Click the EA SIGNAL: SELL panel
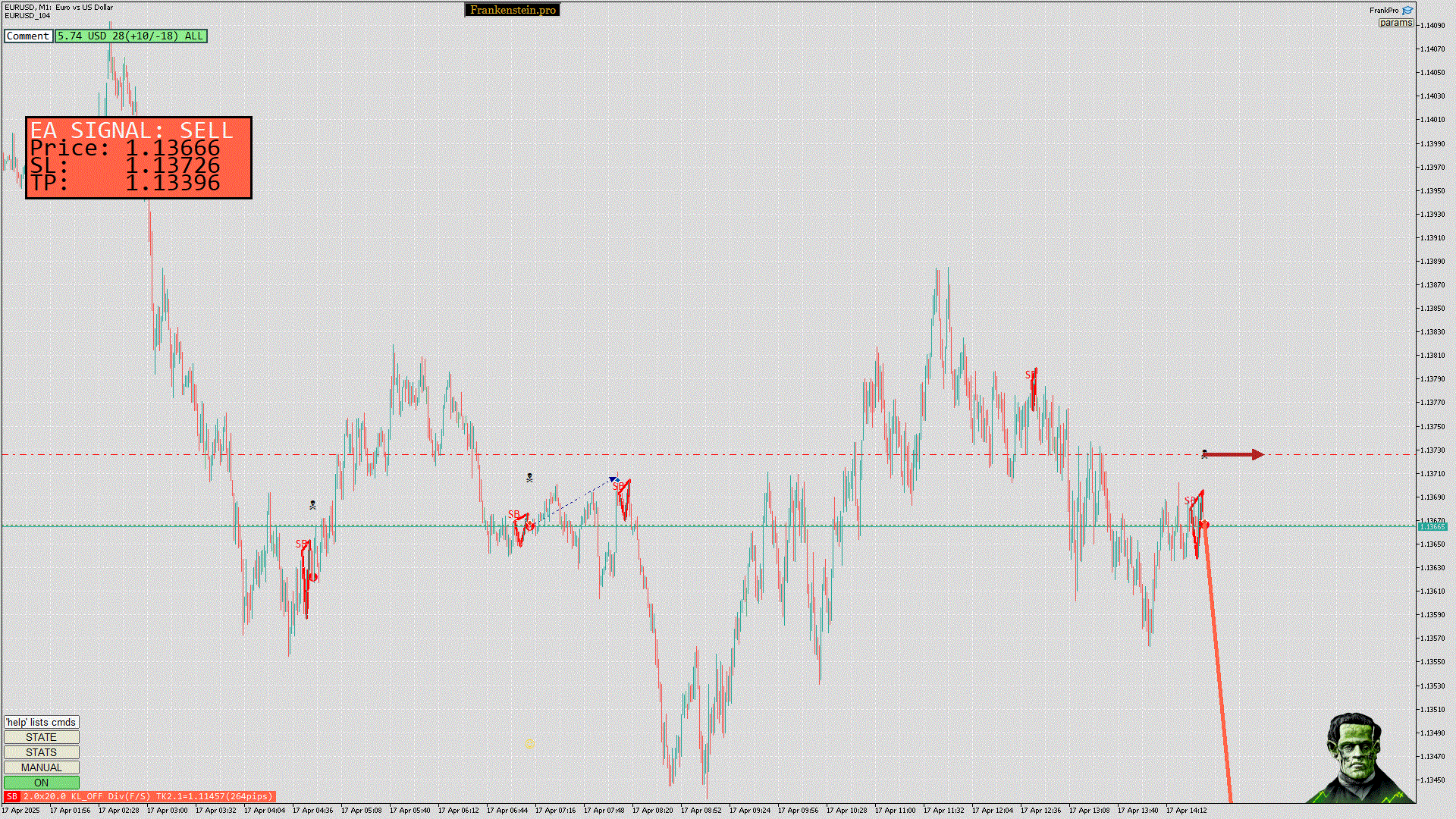1456x819 pixels. click(x=138, y=158)
